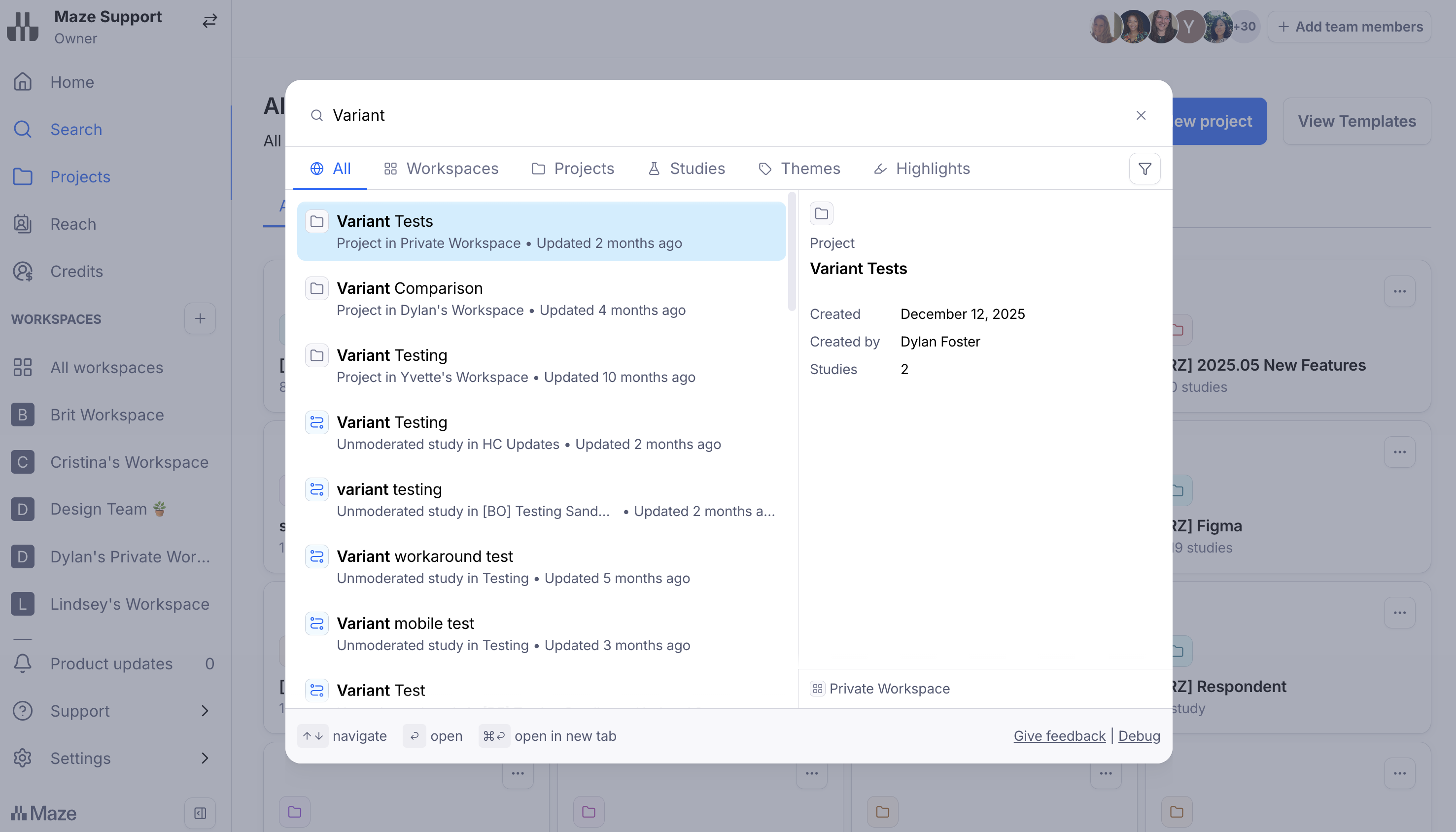Open the search filter funnel icon
1456x832 pixels.
point(1144,169)
